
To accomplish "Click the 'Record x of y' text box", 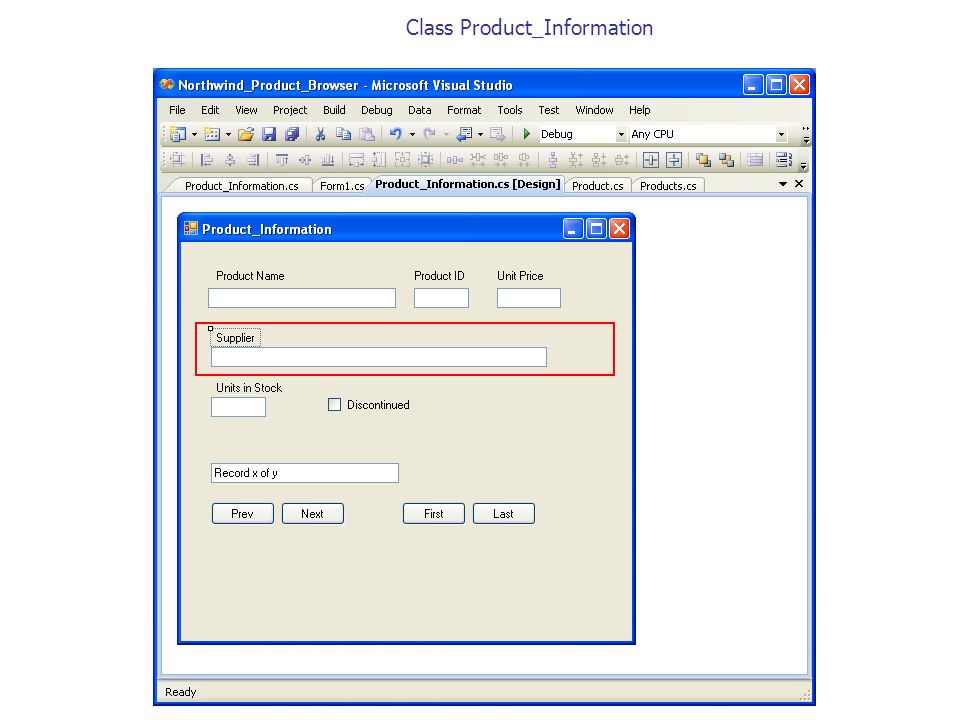I will tap(305, 473).
